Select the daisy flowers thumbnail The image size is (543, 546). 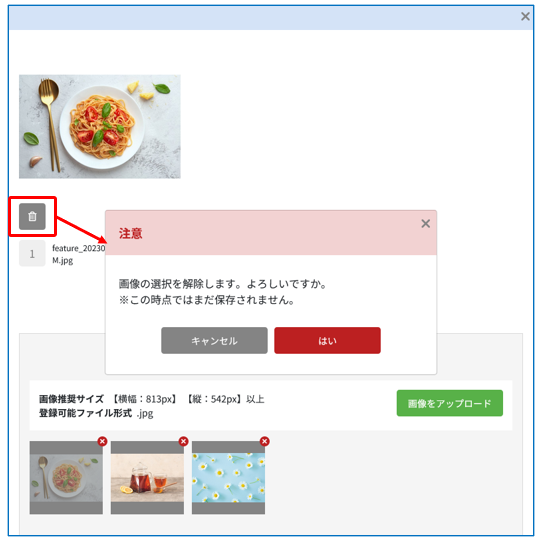228,478
